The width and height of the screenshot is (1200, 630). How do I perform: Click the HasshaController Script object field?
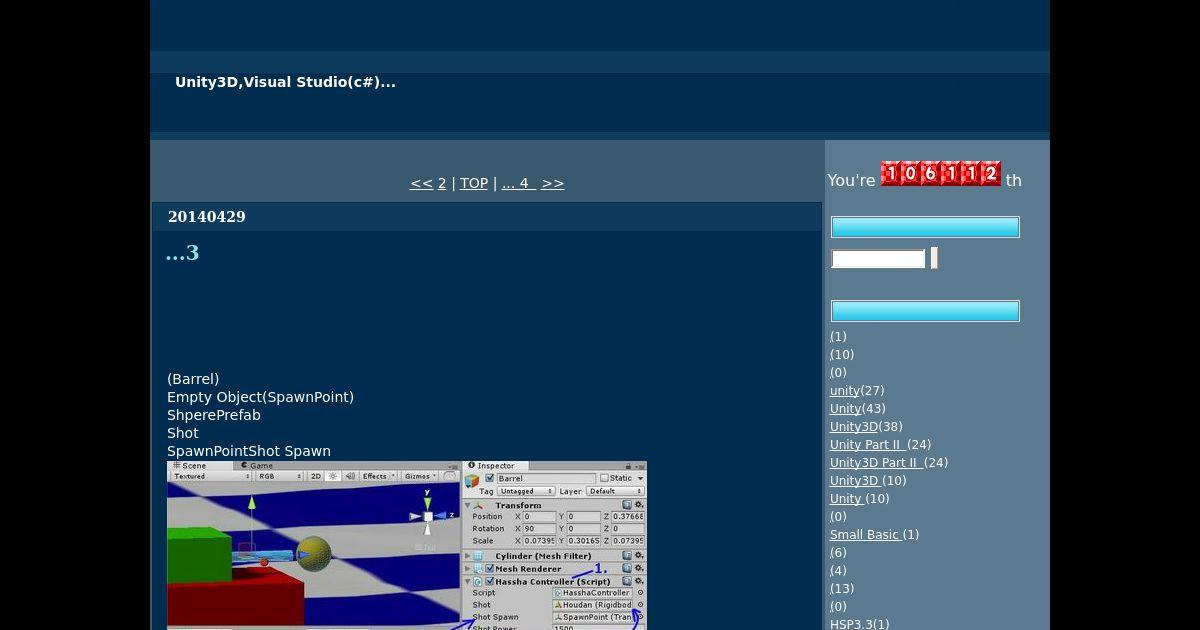point(593,592)
